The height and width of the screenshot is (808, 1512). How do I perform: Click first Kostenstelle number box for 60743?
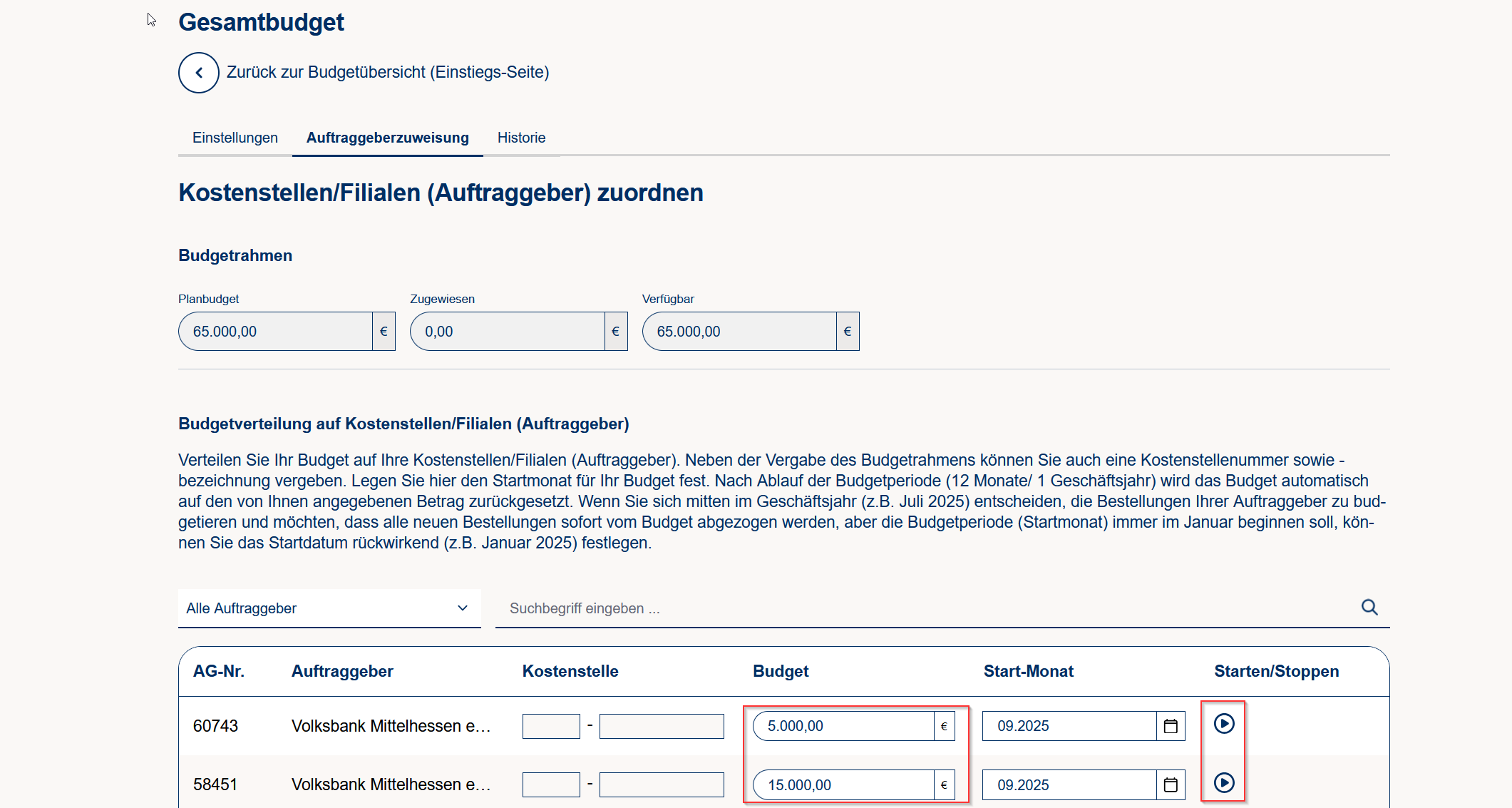550,726
